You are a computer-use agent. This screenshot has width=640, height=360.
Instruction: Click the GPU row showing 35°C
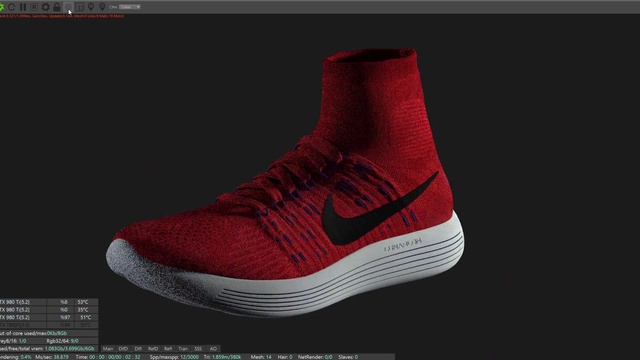tap(49, 310)
